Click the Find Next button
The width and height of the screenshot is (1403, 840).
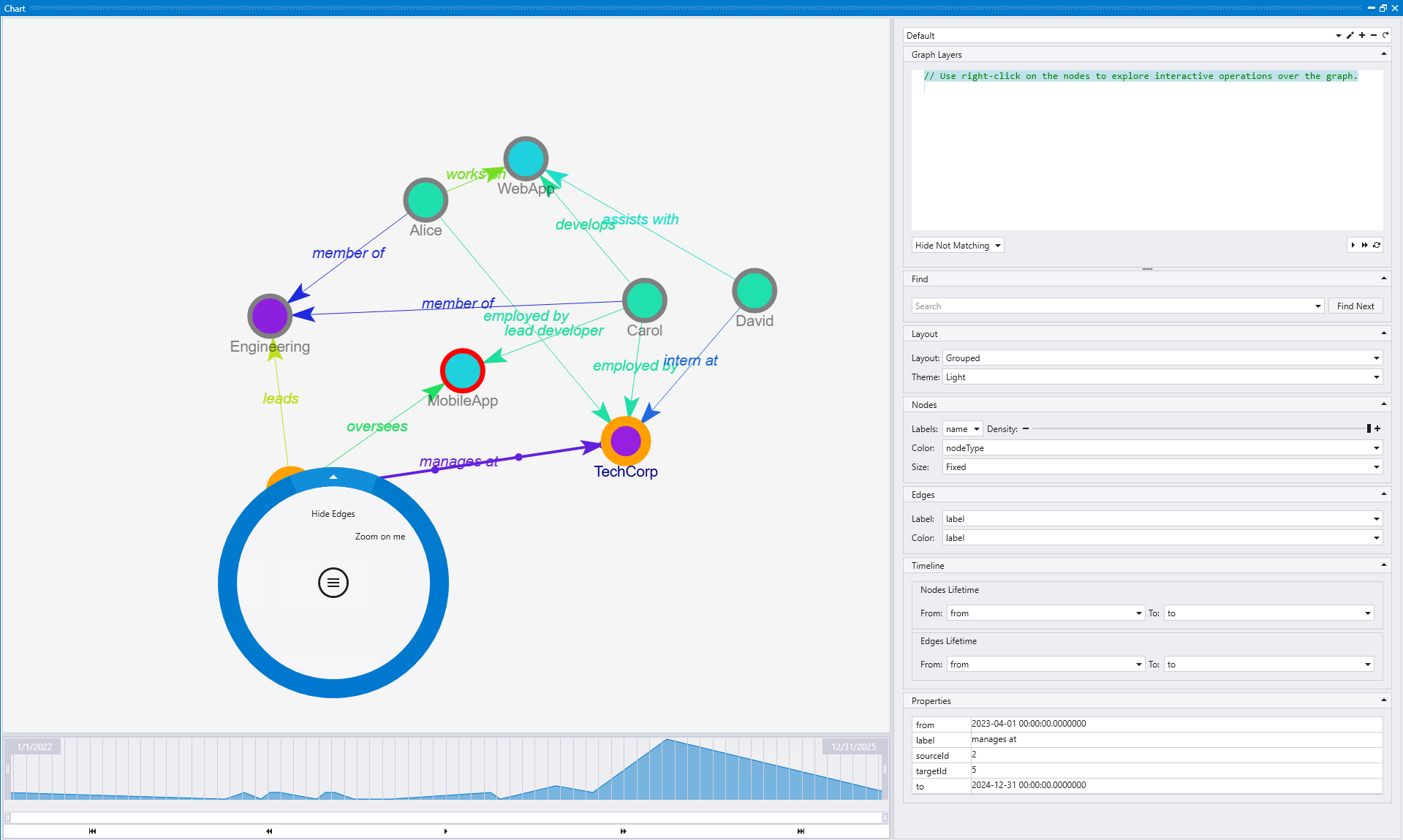click(1355, 306)
